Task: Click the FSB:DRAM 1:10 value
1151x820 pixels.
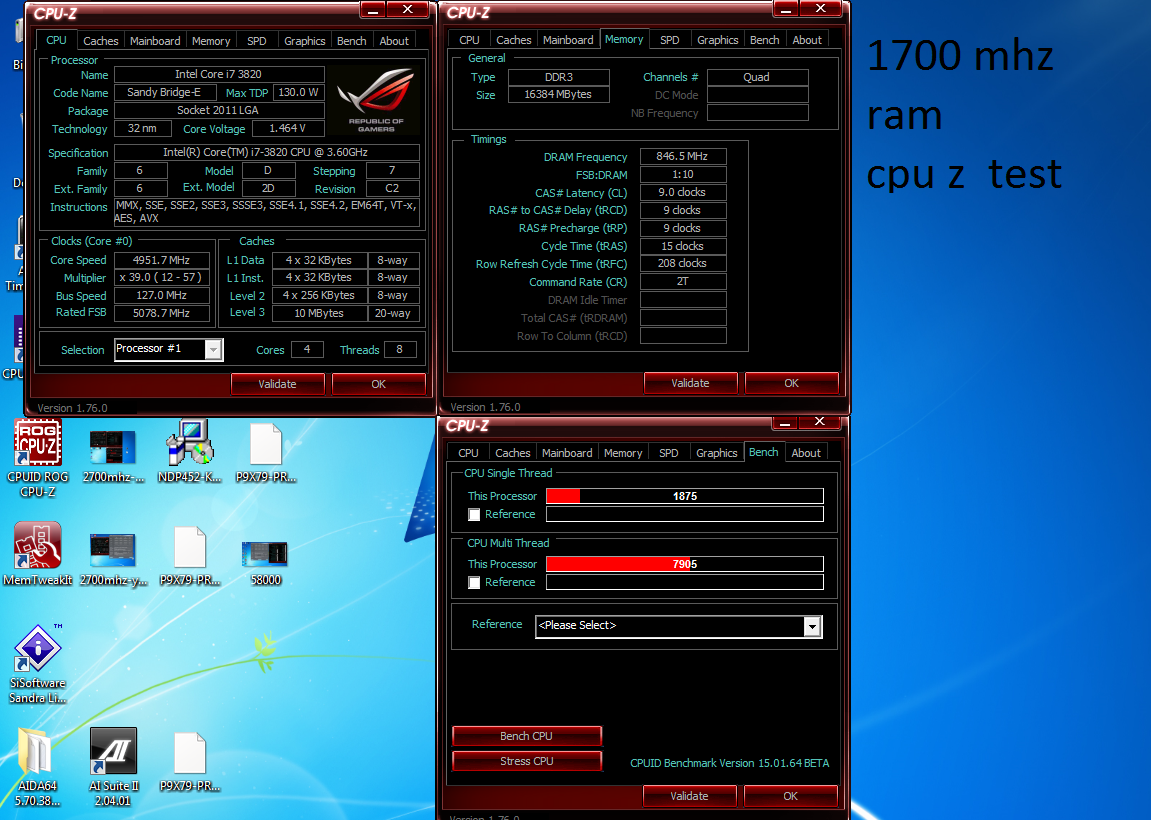Action: 683,174
